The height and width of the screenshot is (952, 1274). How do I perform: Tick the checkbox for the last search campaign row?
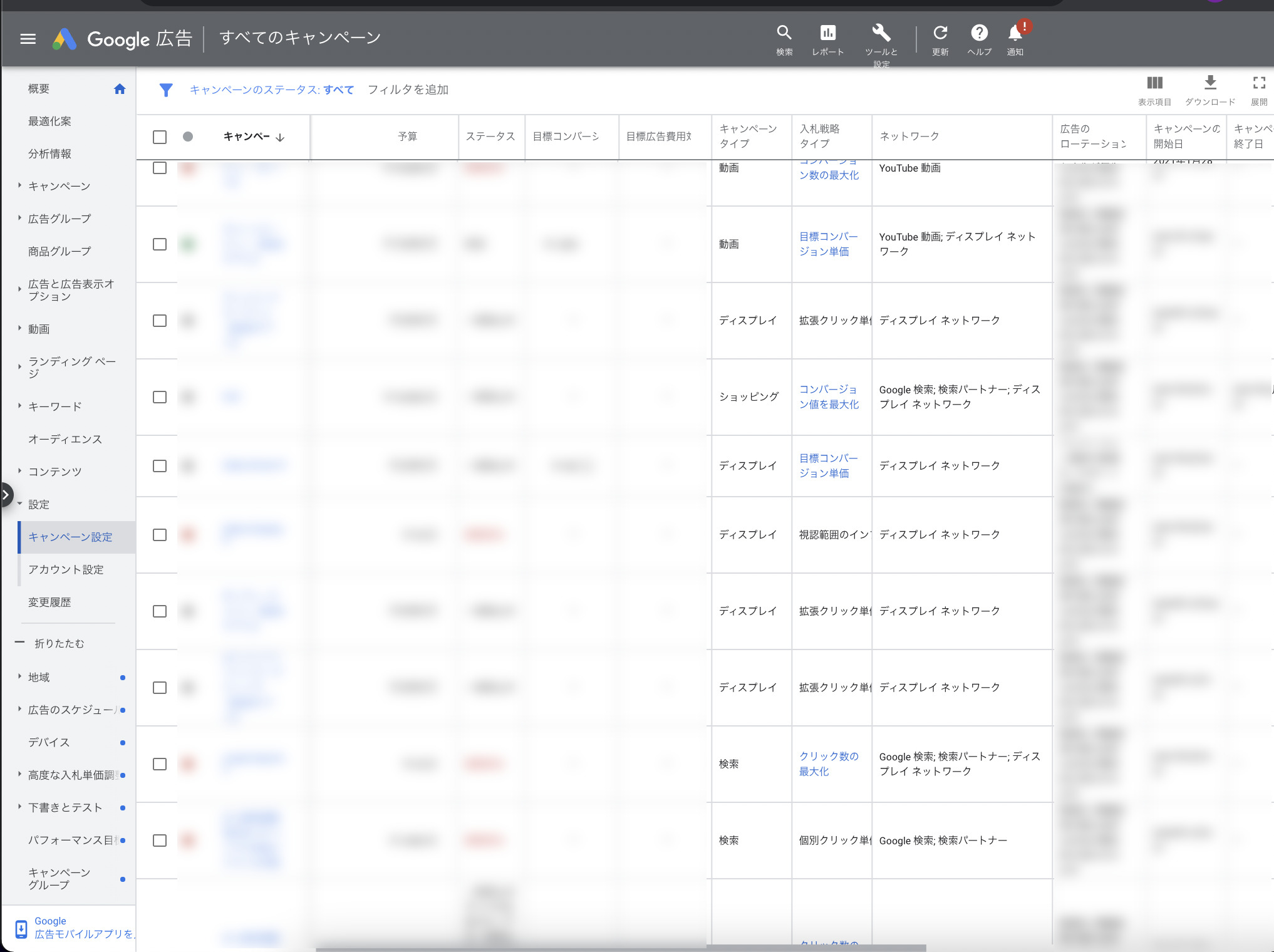[x=160, y=841]
